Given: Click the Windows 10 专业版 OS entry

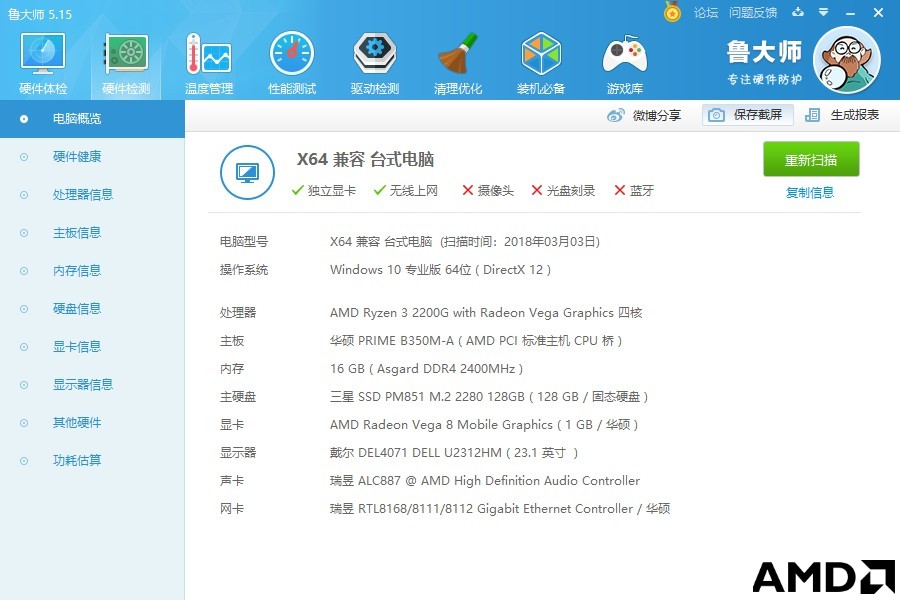Looking at the screenshot, I should point(440,270).
